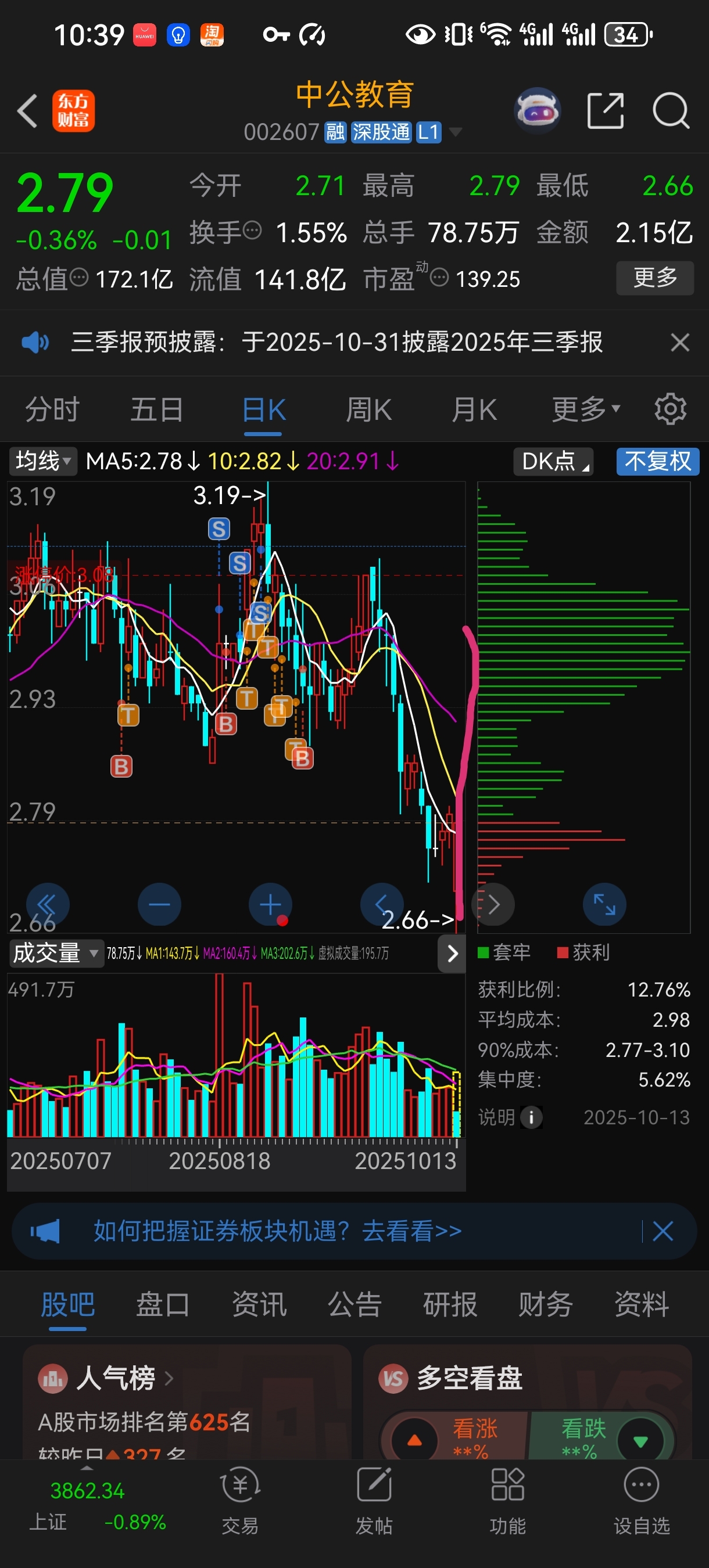The image size is (709, 1568).
Task: Open the search magnifier icon
Action: [671, 111]
